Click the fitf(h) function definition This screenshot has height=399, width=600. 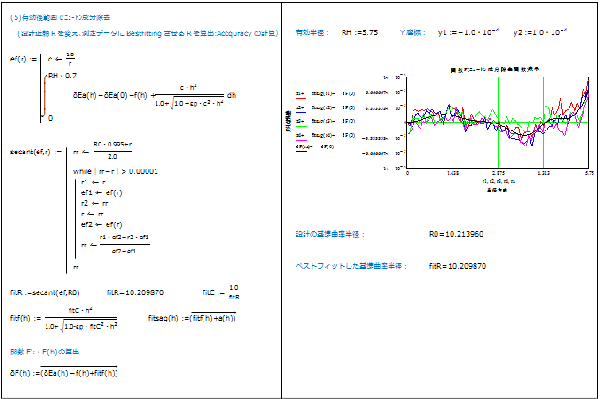pyautogui.click(x=64, y=319)
